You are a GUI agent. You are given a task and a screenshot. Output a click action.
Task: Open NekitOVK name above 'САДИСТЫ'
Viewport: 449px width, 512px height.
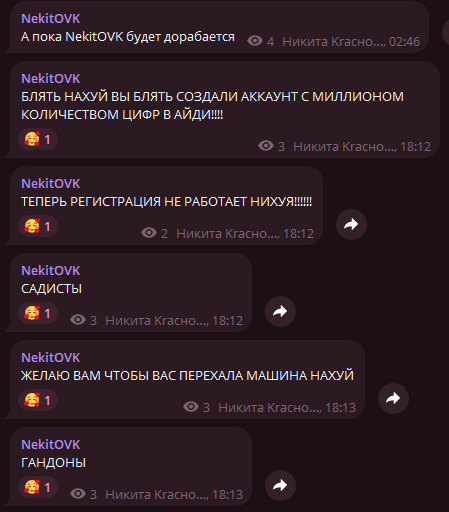click(x=51, y=271)
